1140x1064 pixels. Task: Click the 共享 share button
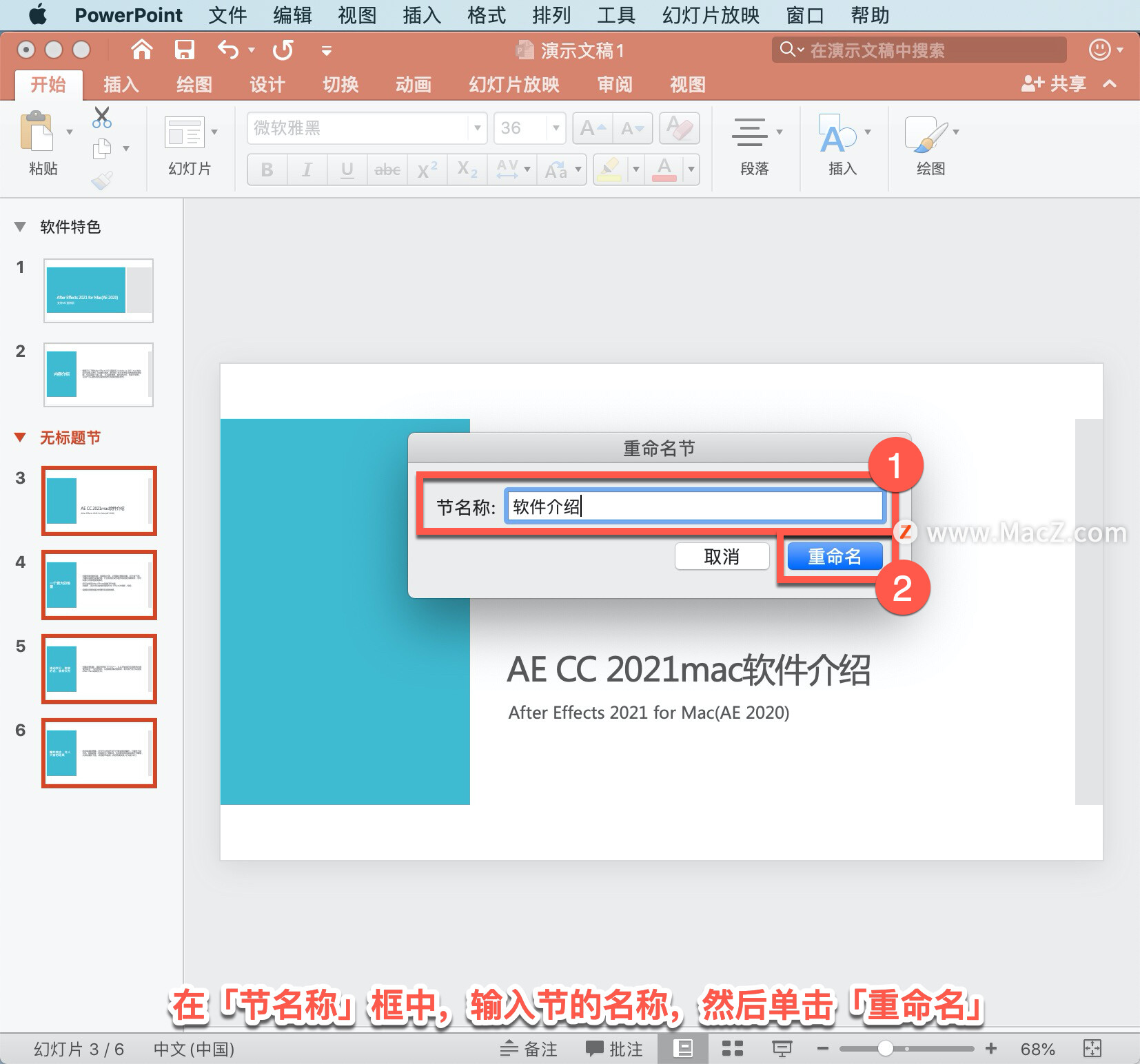click(x=1054, y=84)
